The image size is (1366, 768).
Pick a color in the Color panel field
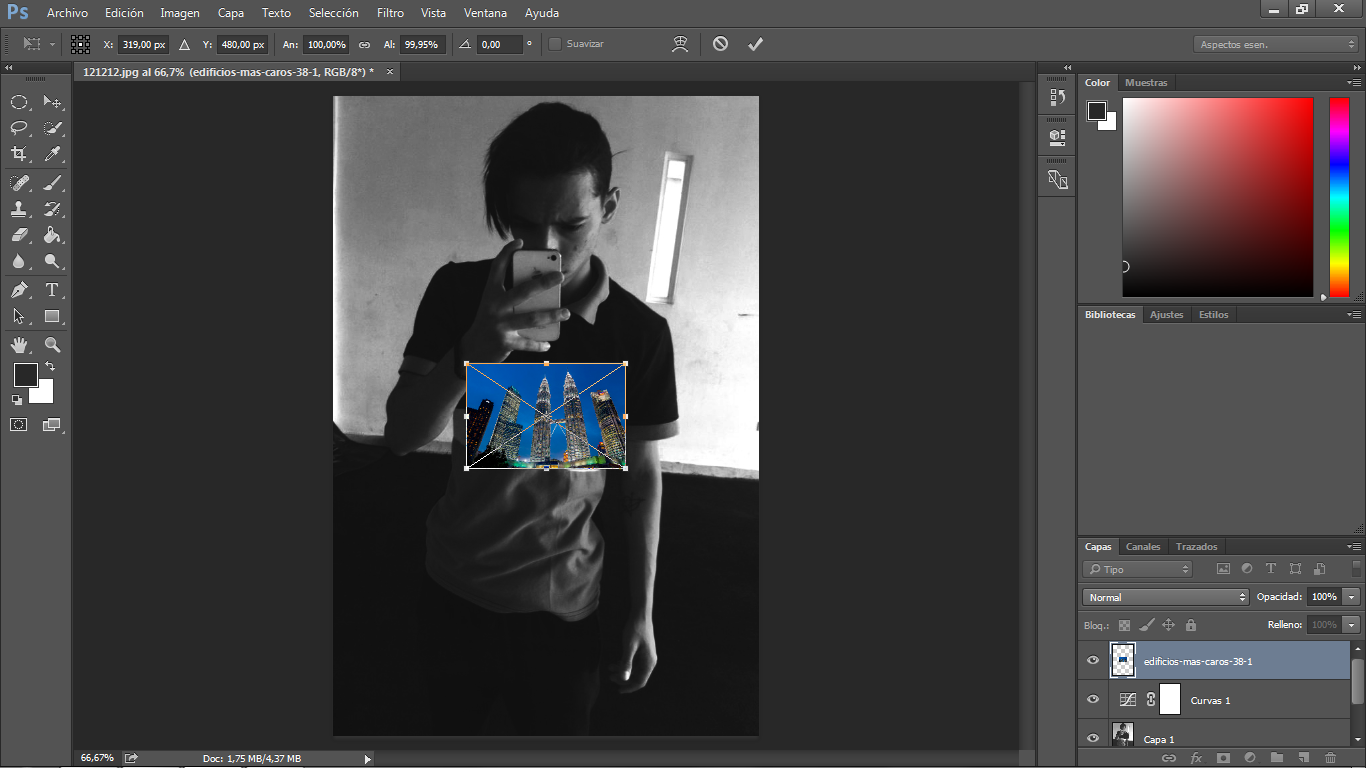pos(1218,197)
